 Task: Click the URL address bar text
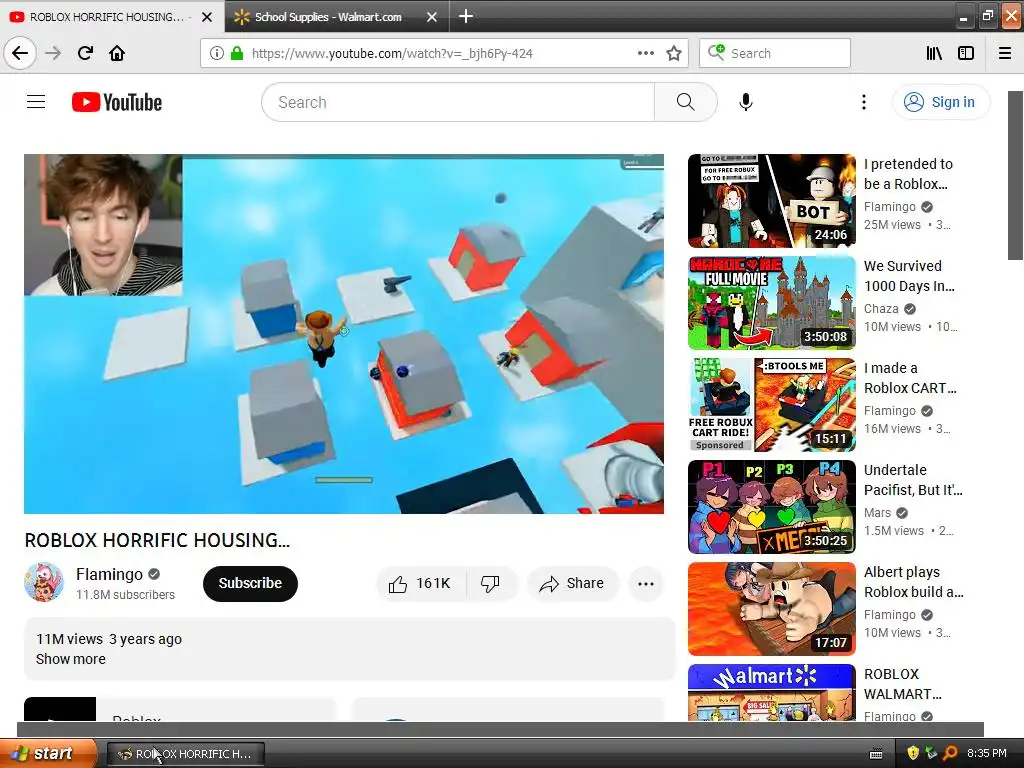point(392,54)
